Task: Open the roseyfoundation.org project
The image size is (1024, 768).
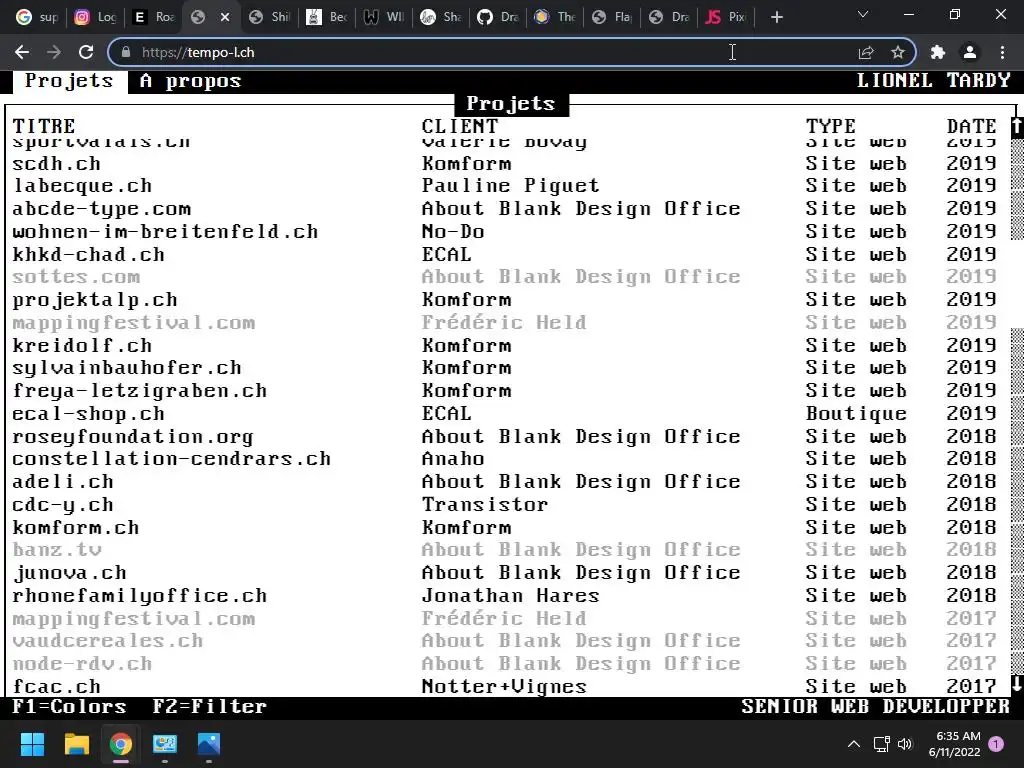Action: click(x=133, y=437)
